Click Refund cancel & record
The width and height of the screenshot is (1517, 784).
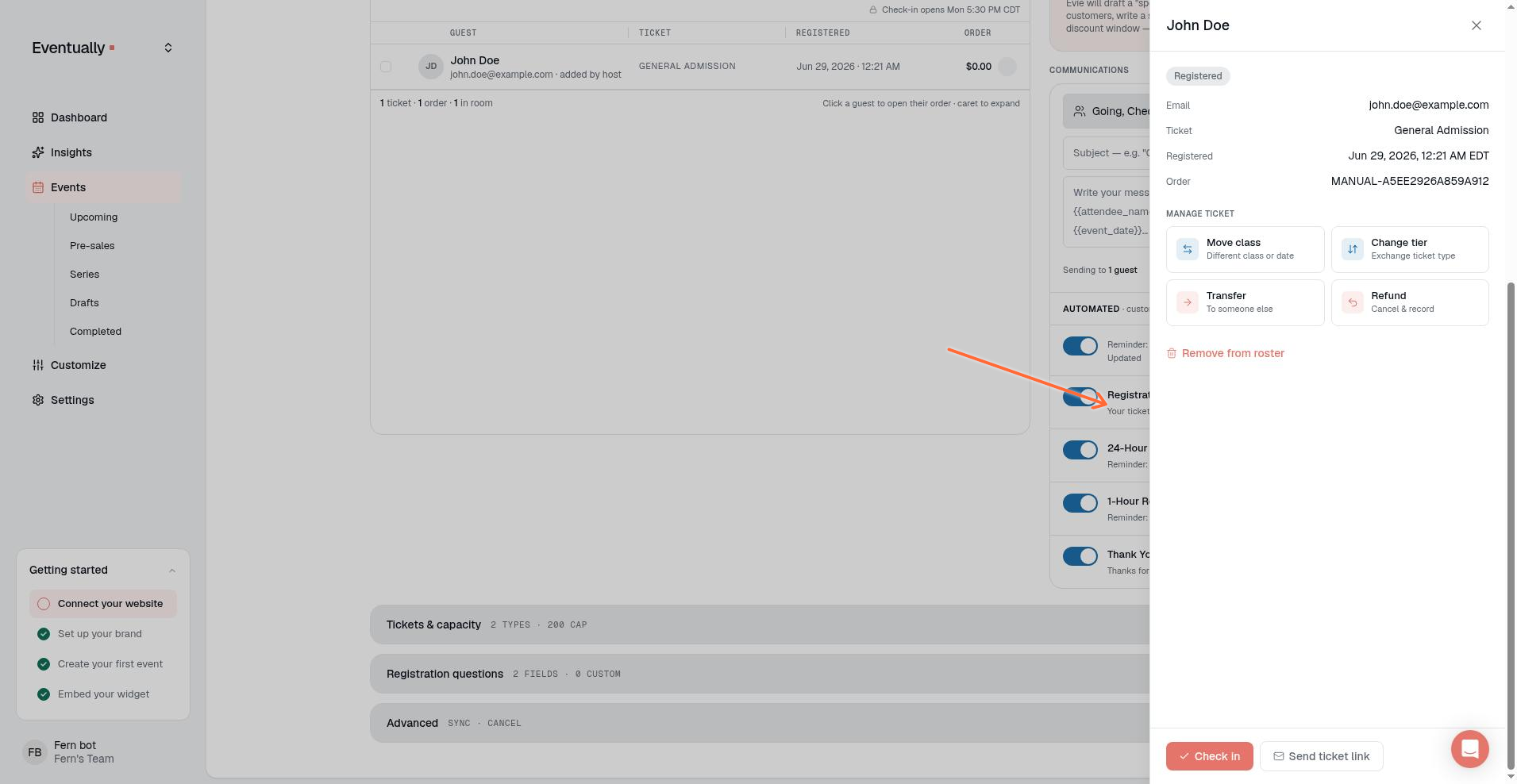[x=1410, y=302]
